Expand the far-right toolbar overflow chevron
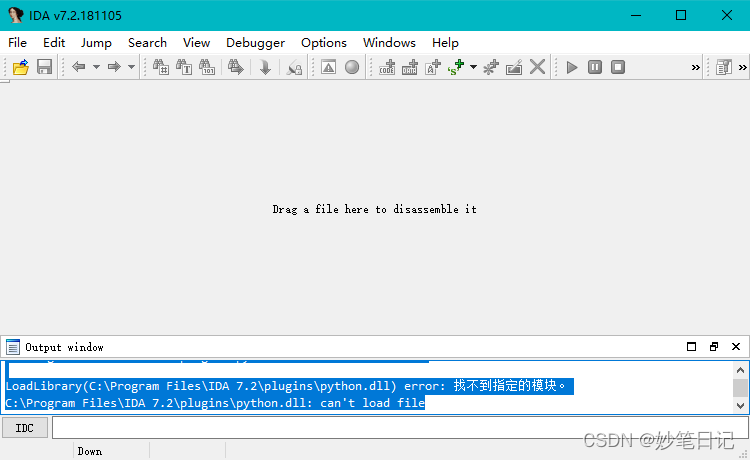This screenshot has height=460, width=750. [742, 67]
